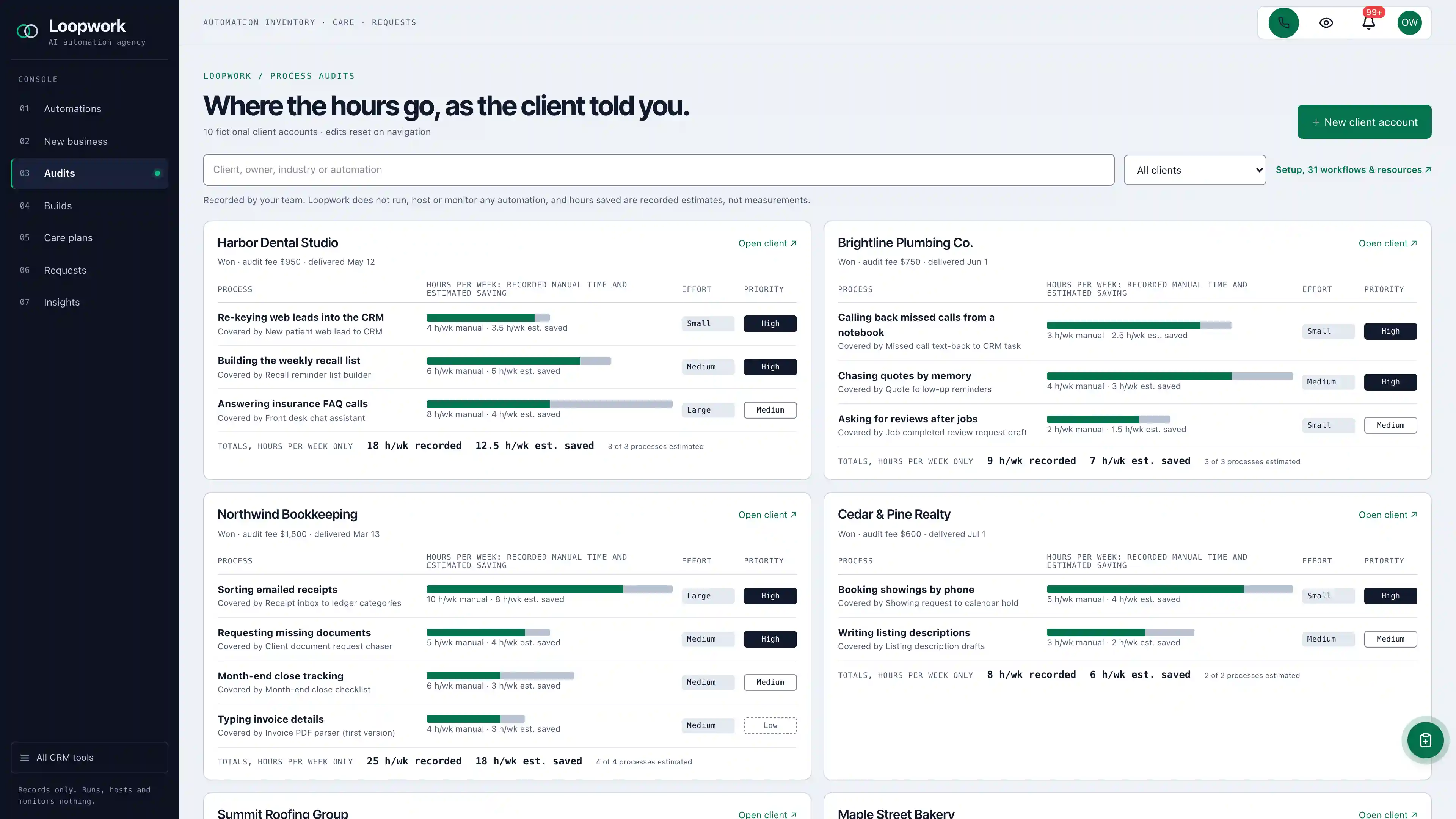
Task: Click the All CRM tools button
Action: (x=89, y=758)
